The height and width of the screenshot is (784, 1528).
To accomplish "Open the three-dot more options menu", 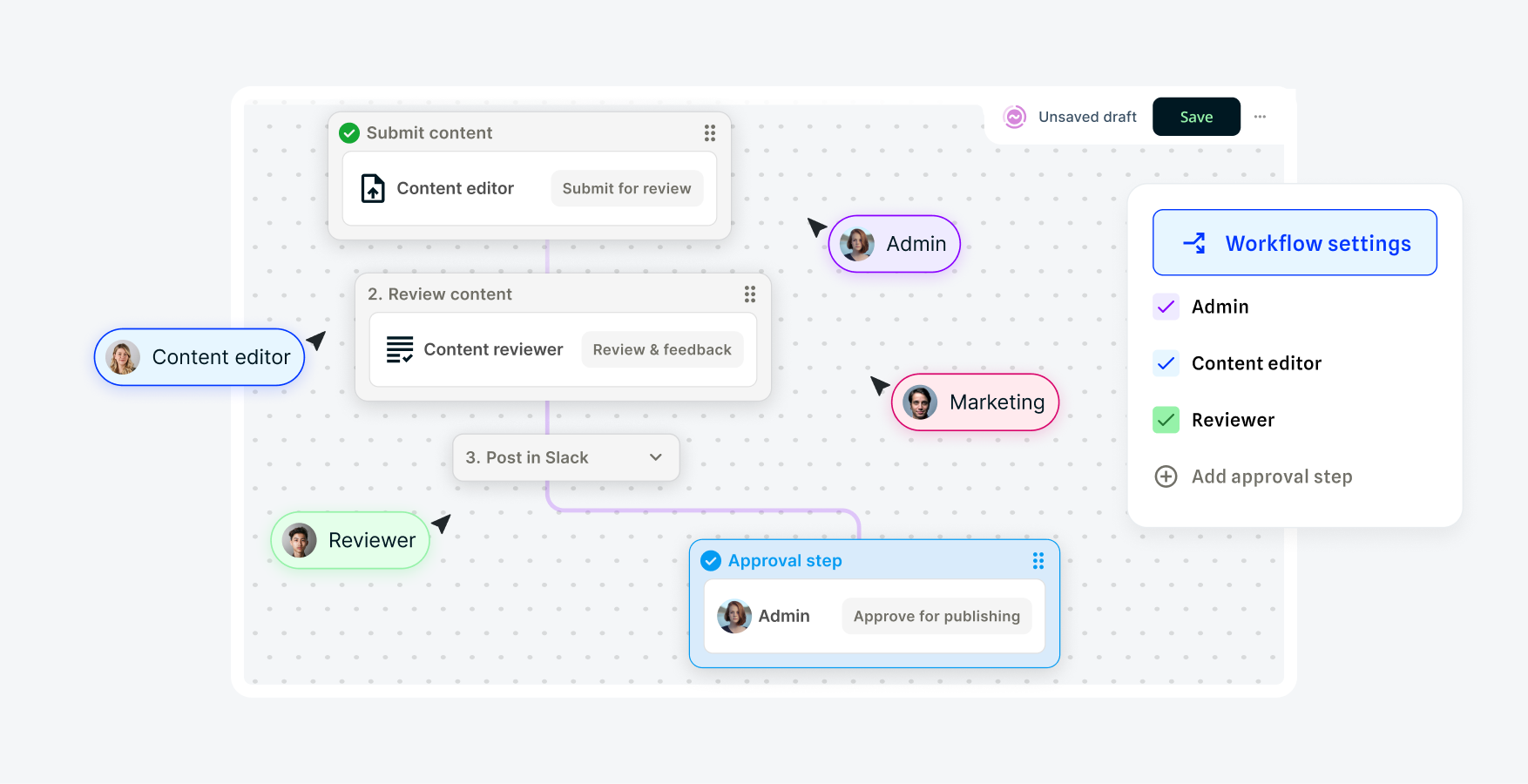I will coord(1261,117).
